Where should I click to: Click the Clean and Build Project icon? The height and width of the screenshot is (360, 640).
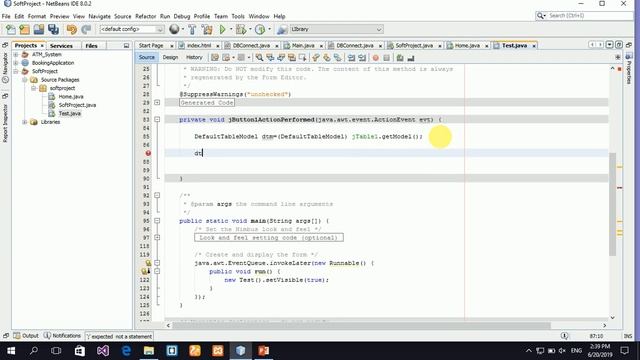point(207,29)
